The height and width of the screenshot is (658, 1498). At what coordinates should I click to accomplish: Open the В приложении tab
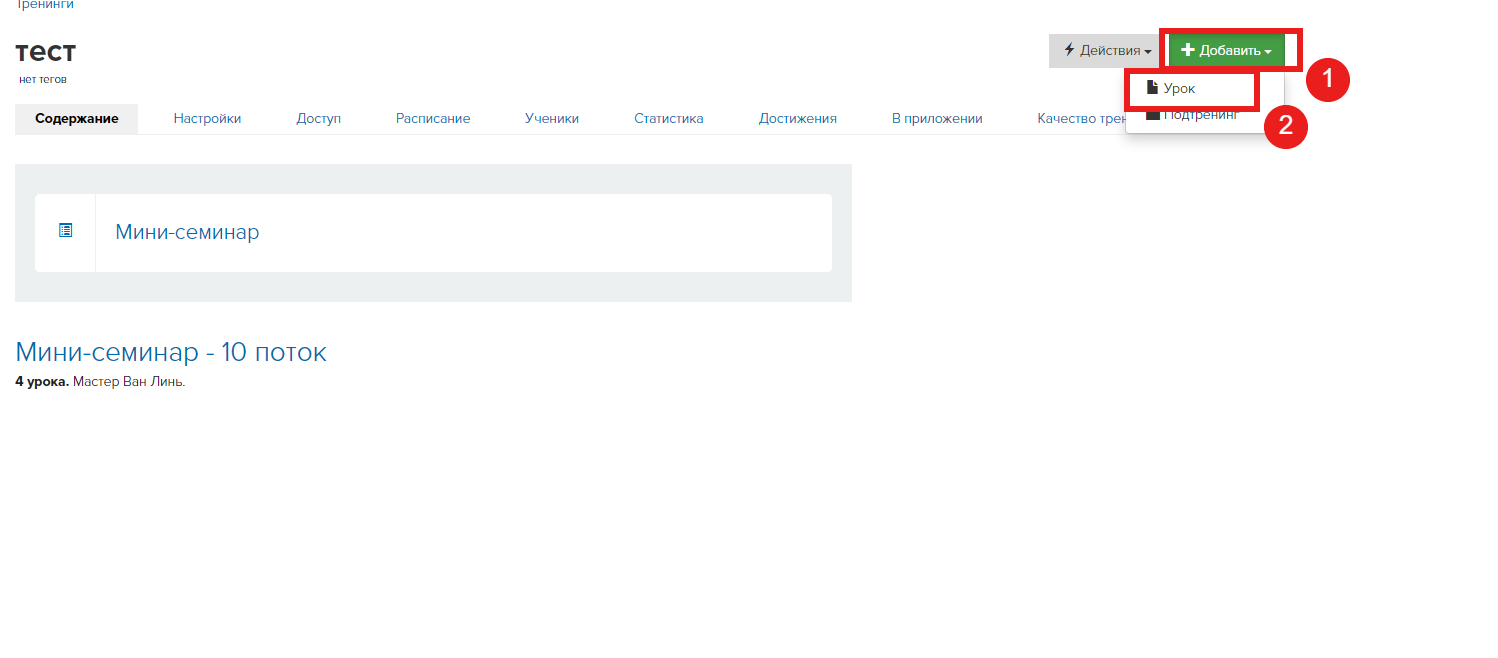tap(935, 117)
